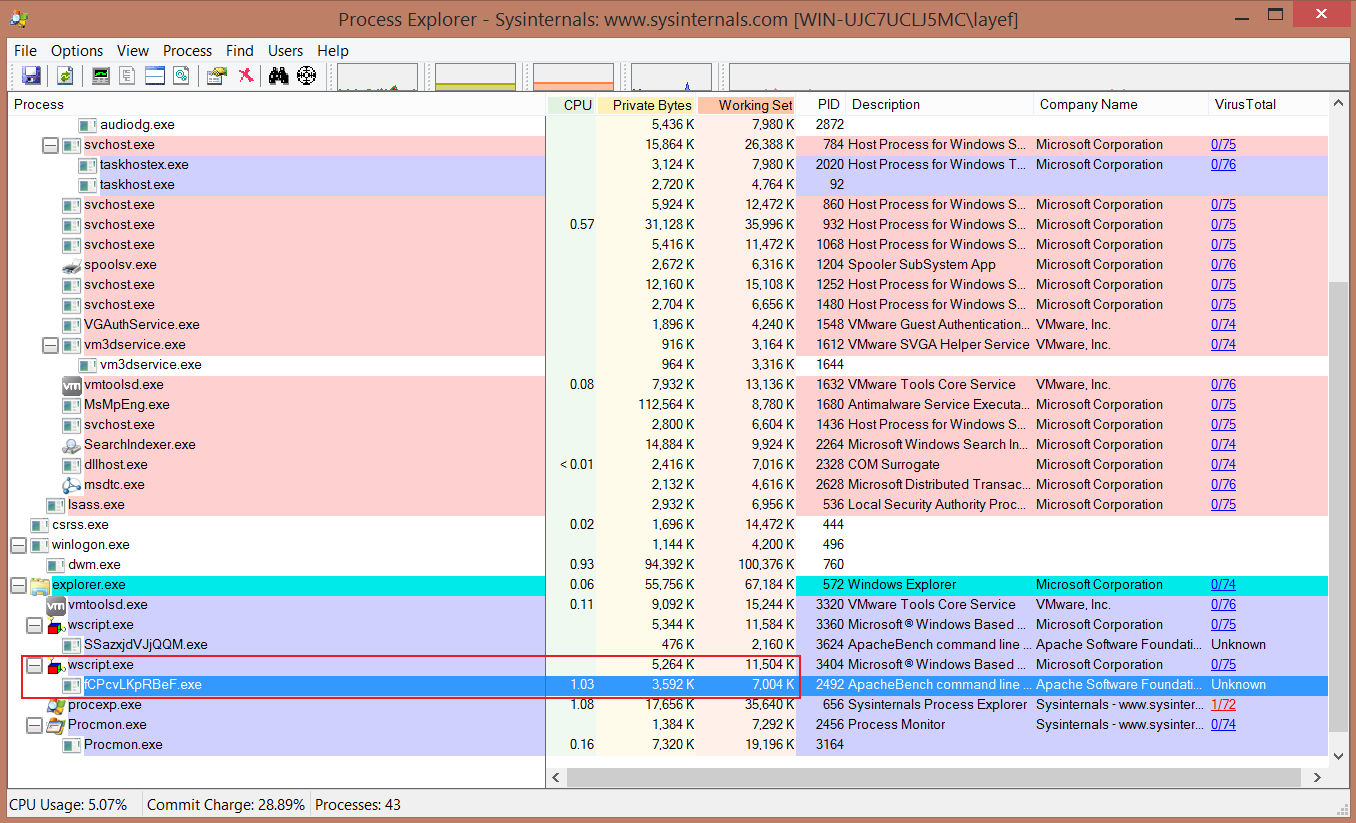This screenshot has width=1356, height=823.
Task: Click the orange physical memory mini graph
Action: [573, 77]
